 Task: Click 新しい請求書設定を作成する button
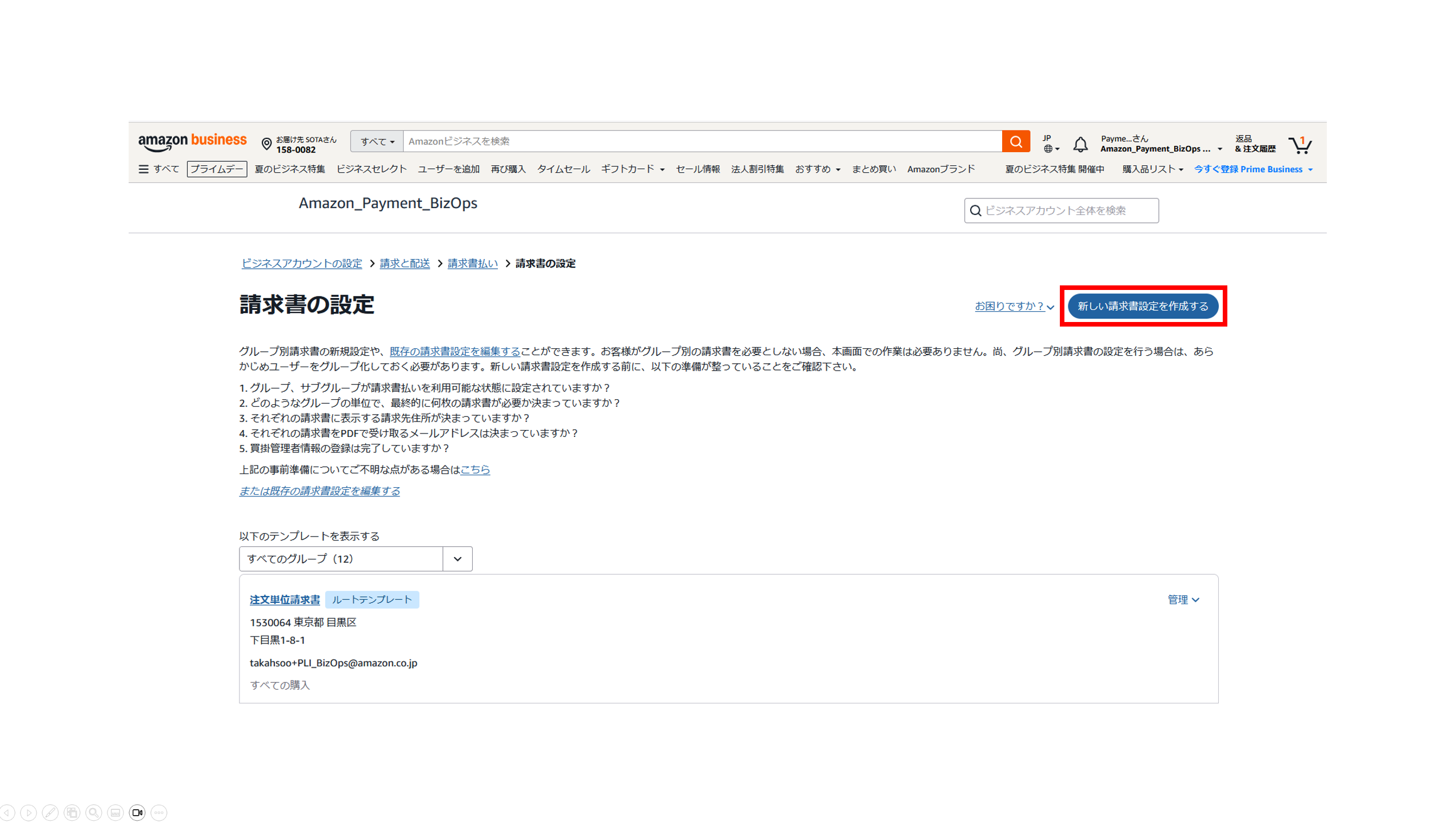point(1143,307)
